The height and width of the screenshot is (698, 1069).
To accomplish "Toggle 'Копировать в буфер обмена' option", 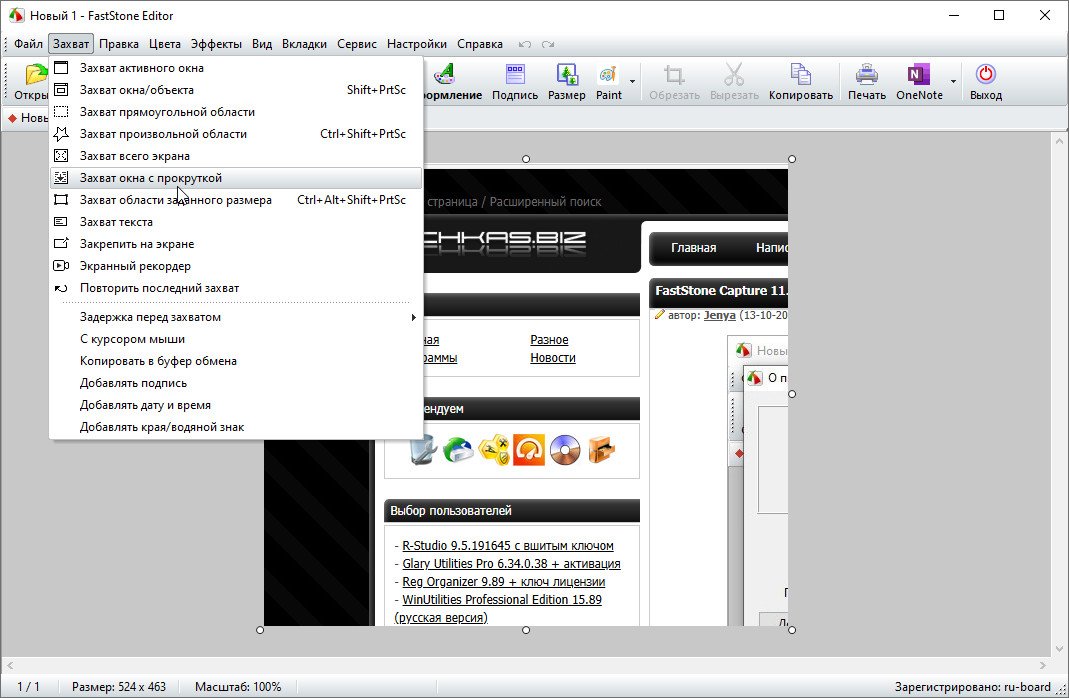I will tap(158, 361).
